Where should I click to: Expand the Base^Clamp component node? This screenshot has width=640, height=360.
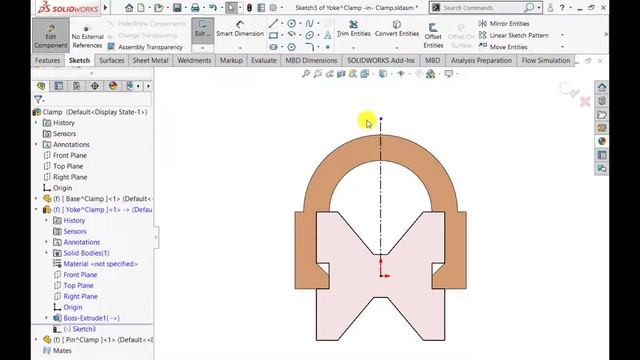[x=36, y=199]
